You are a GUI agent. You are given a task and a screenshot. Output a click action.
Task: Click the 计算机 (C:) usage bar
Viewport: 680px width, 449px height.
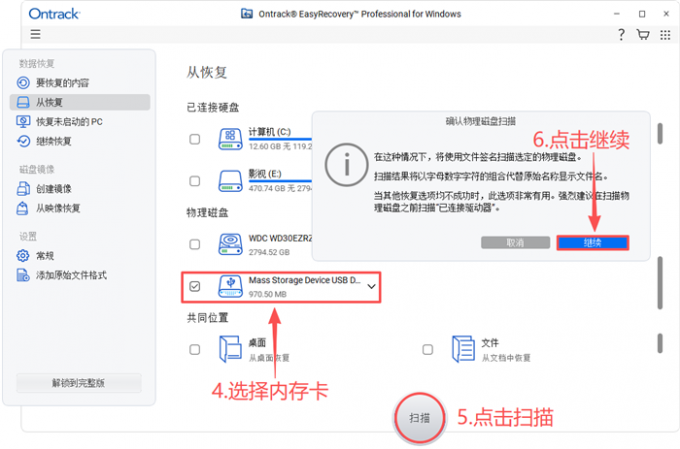pos(280,139)
